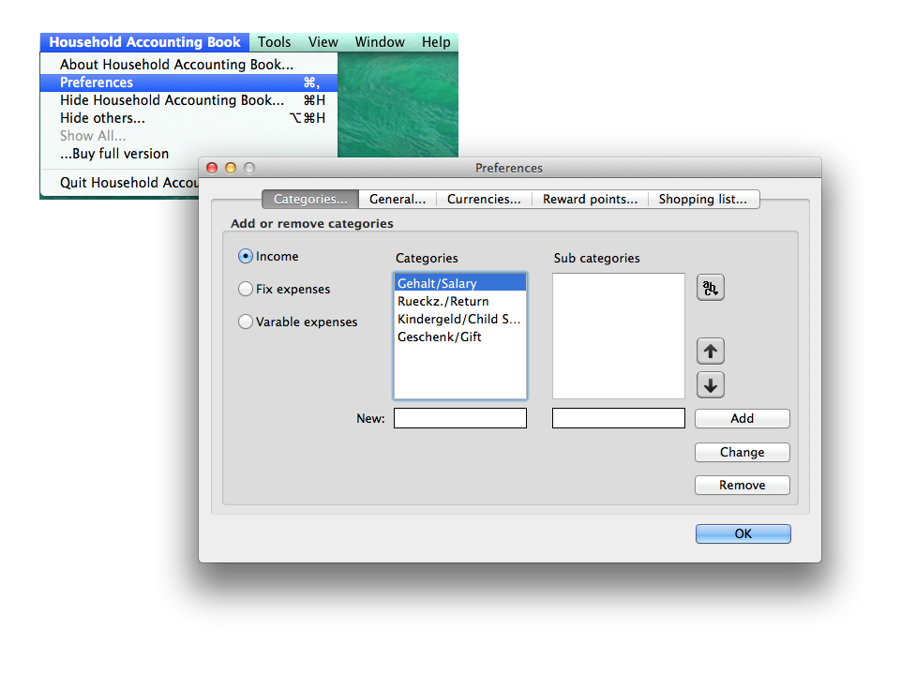This screenshot has width=900, height=675.
Task: Click the Change button
Action: pos(742,452)
